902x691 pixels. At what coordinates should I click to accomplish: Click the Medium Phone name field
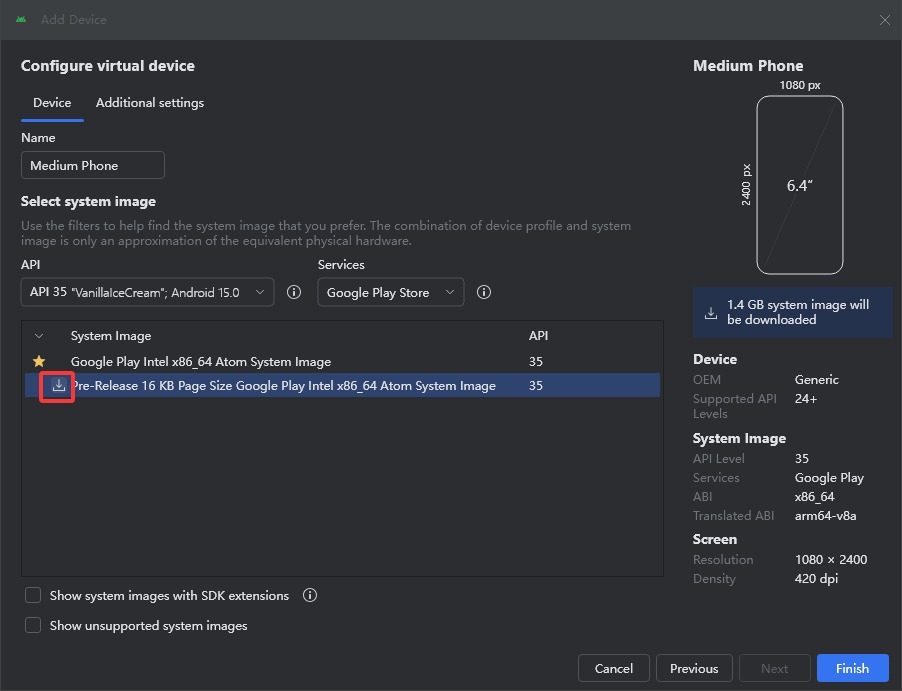point(93,166)
